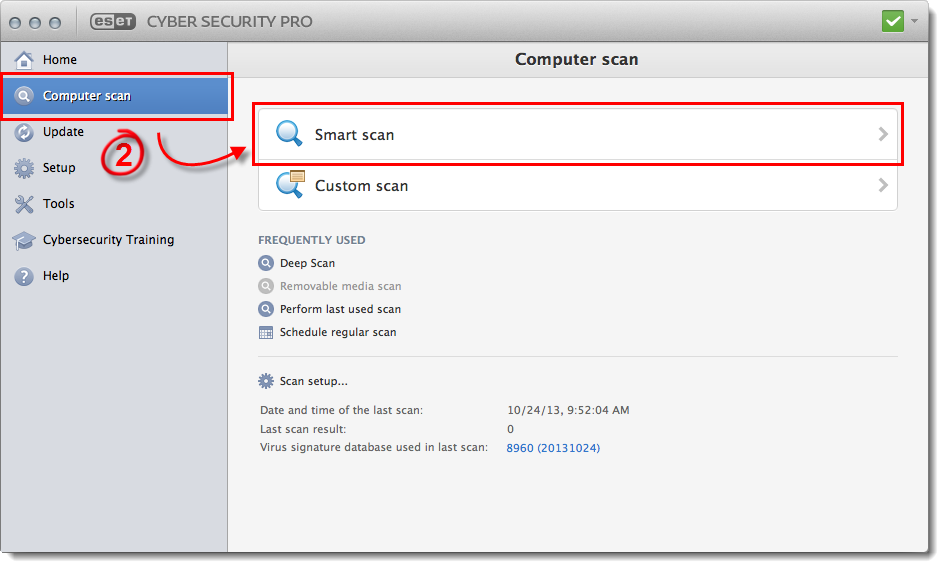The image size is (944, 568).
Task: Click the Cybersecurity Training graduation cap icon
Action: pos(24,240)
